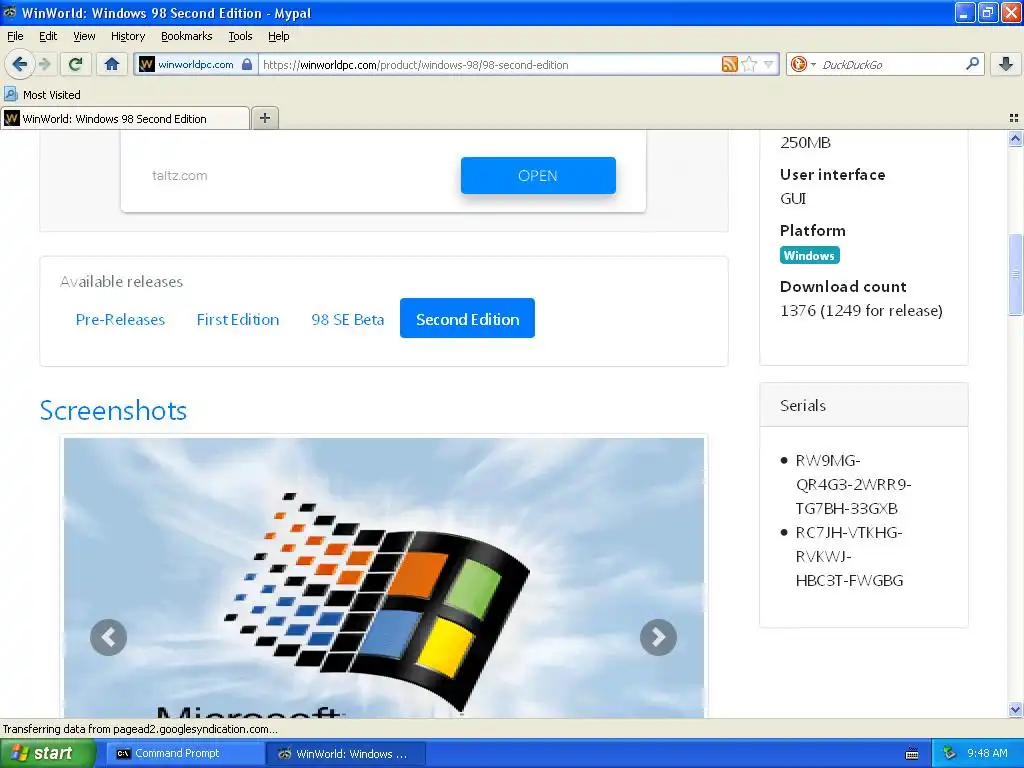Show the previous screenshot in carousel

click(x=108, y=637)
